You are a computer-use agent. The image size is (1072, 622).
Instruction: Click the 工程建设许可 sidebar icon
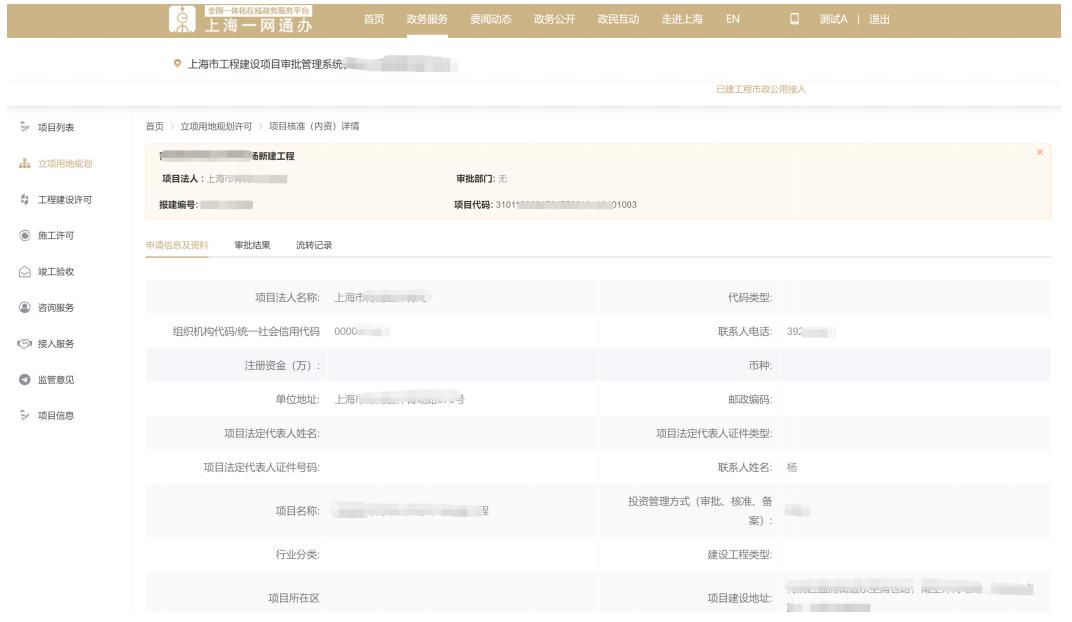point(24,200)
